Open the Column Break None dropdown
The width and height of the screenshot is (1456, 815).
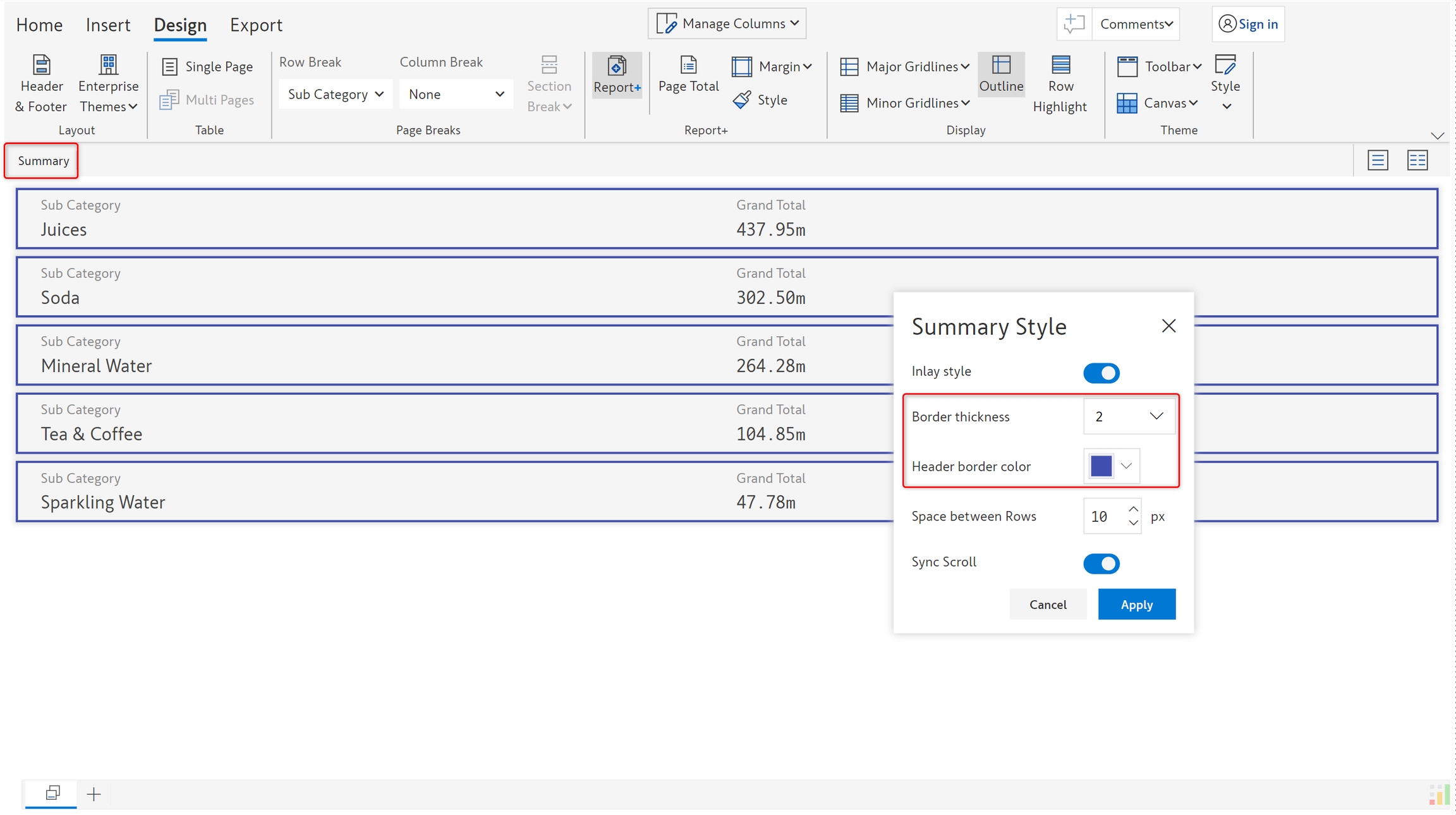456,94
